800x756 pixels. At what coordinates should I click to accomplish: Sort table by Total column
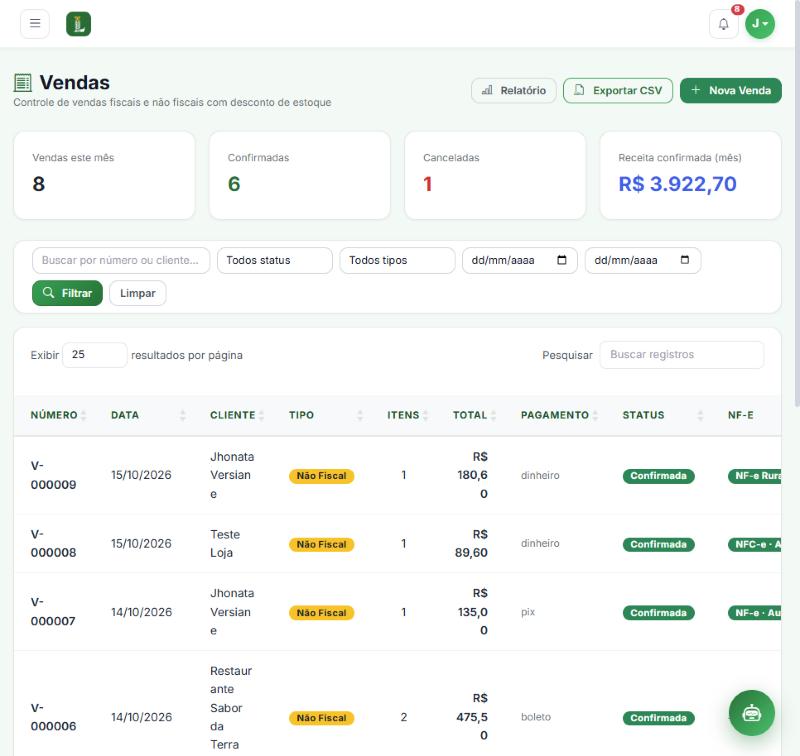[474, 415]
